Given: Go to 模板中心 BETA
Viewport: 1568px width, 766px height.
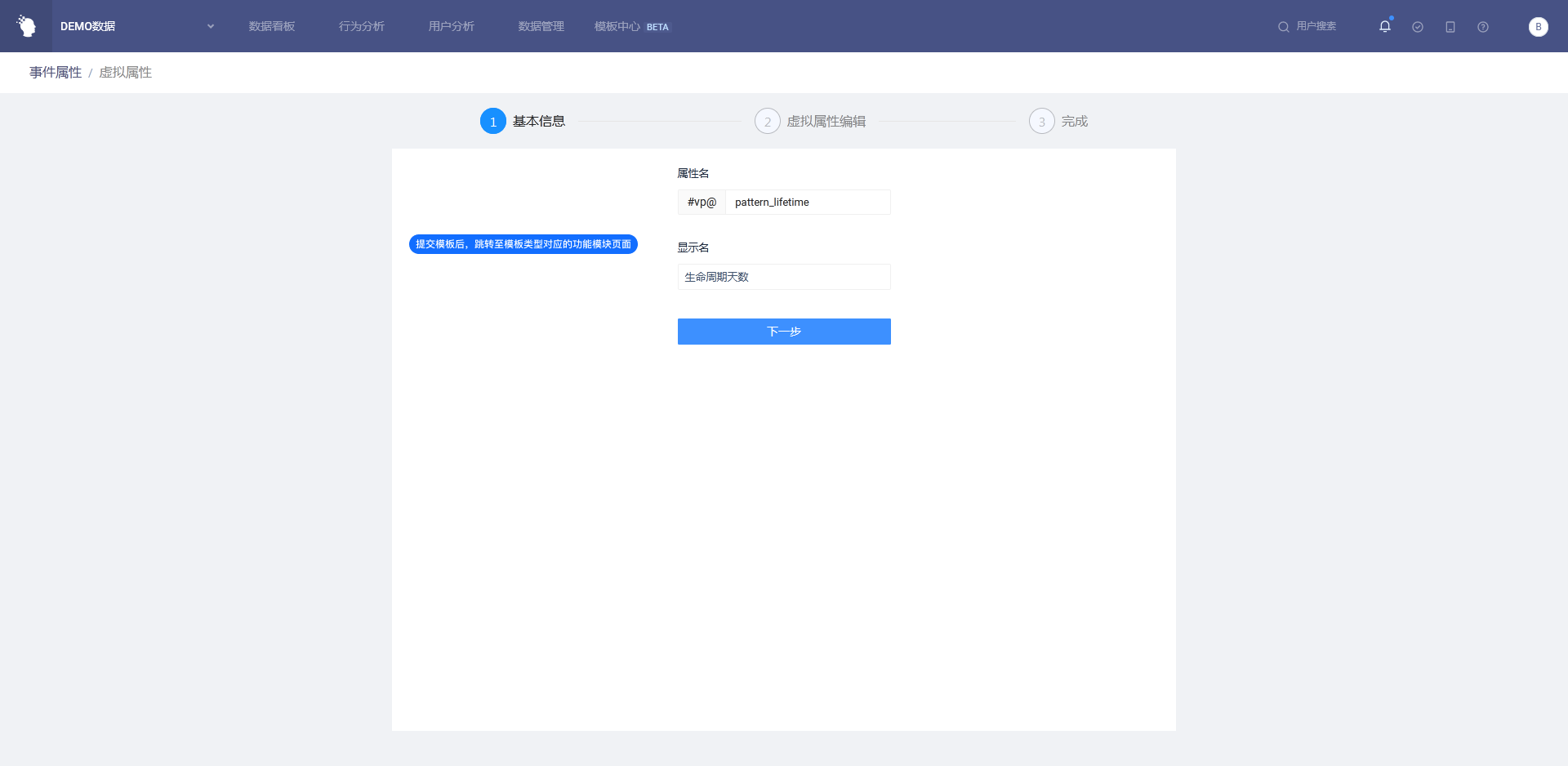Looking at the screenshot, I should 631,26.
